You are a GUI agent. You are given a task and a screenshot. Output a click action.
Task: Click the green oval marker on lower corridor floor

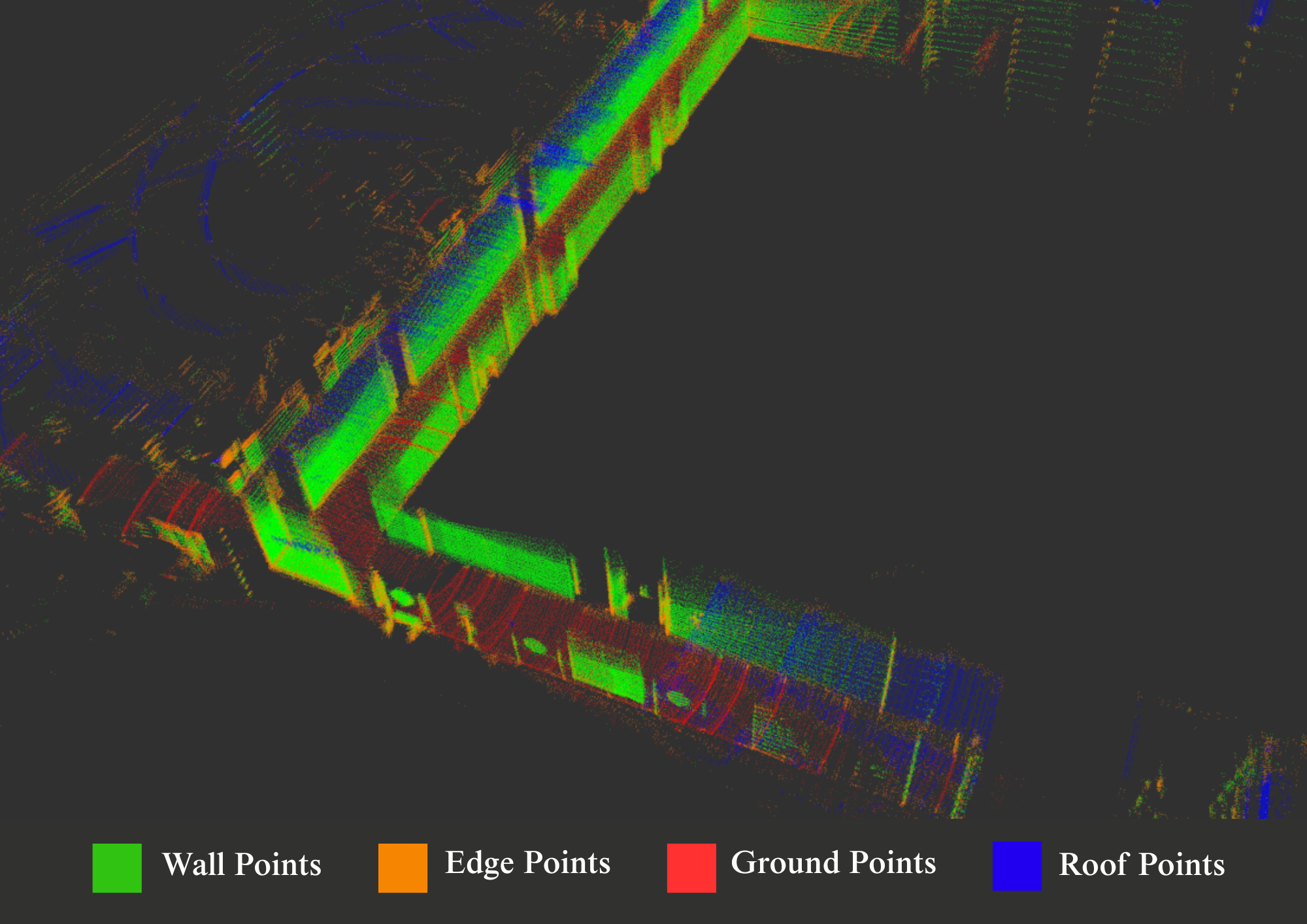click(x=535, y=646)
